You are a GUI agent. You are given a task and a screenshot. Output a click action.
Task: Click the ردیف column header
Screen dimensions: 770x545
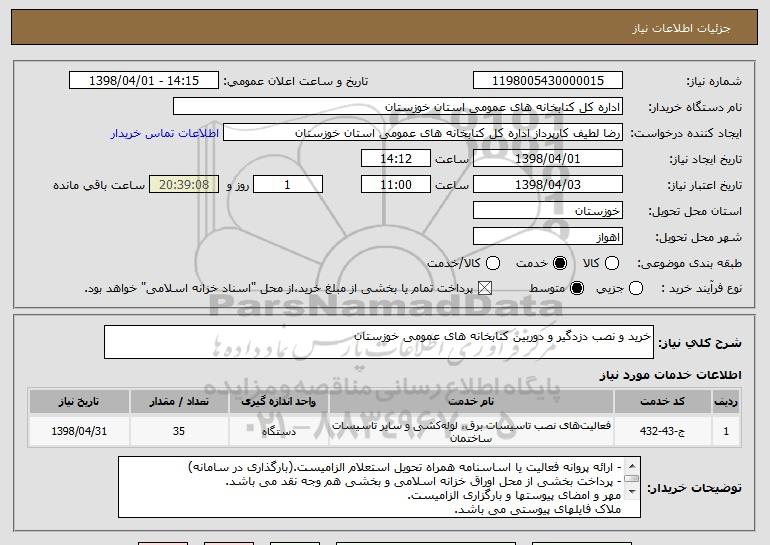(726, 402)
